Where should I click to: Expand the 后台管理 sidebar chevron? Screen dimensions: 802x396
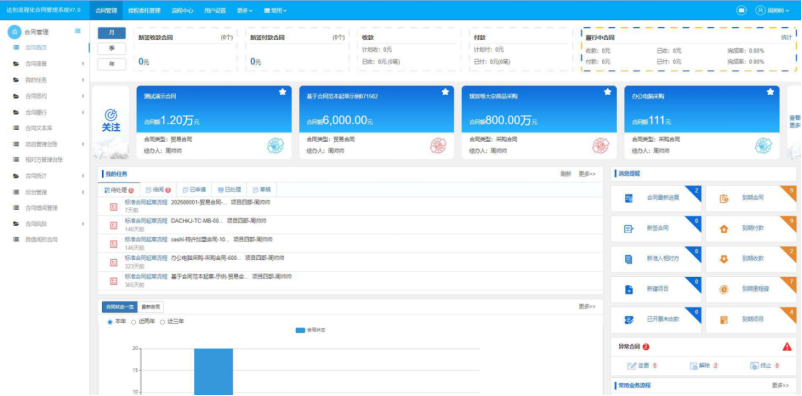(82, 192)
